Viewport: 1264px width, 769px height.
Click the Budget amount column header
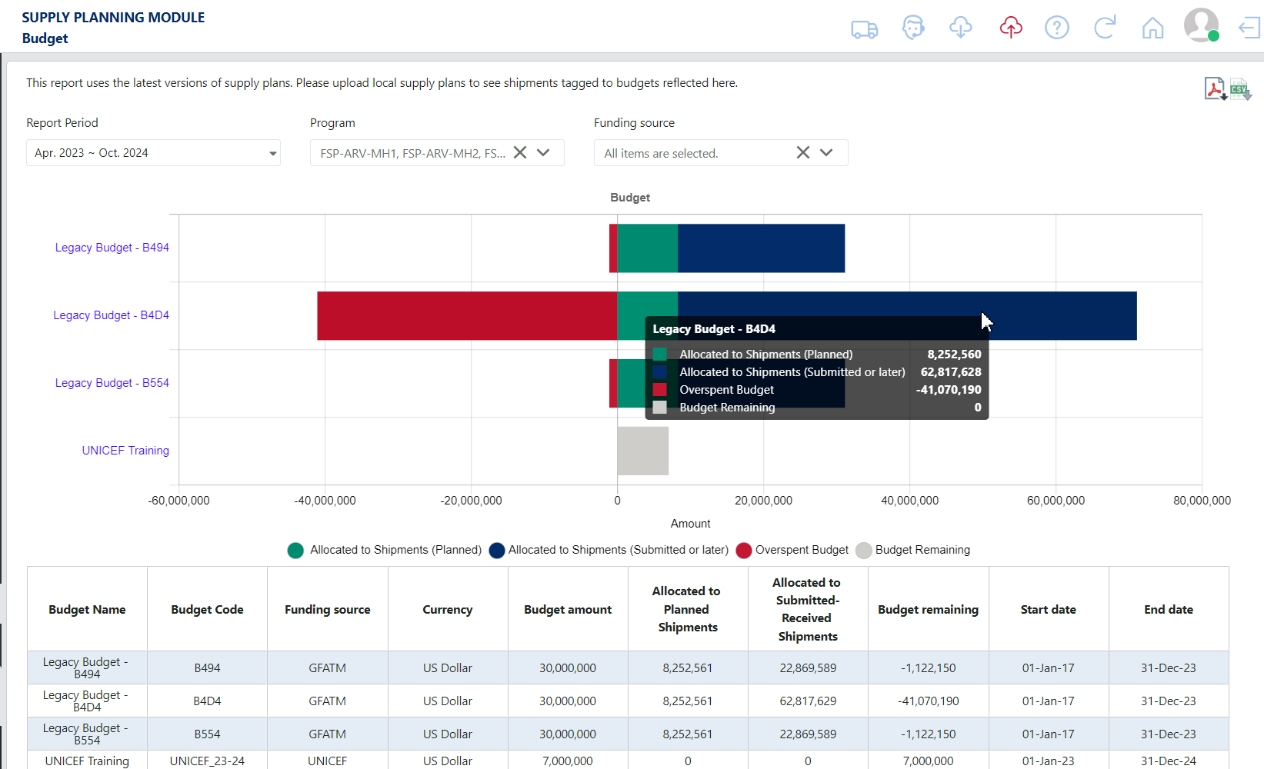pyautogui.click(x=568, y=610)
